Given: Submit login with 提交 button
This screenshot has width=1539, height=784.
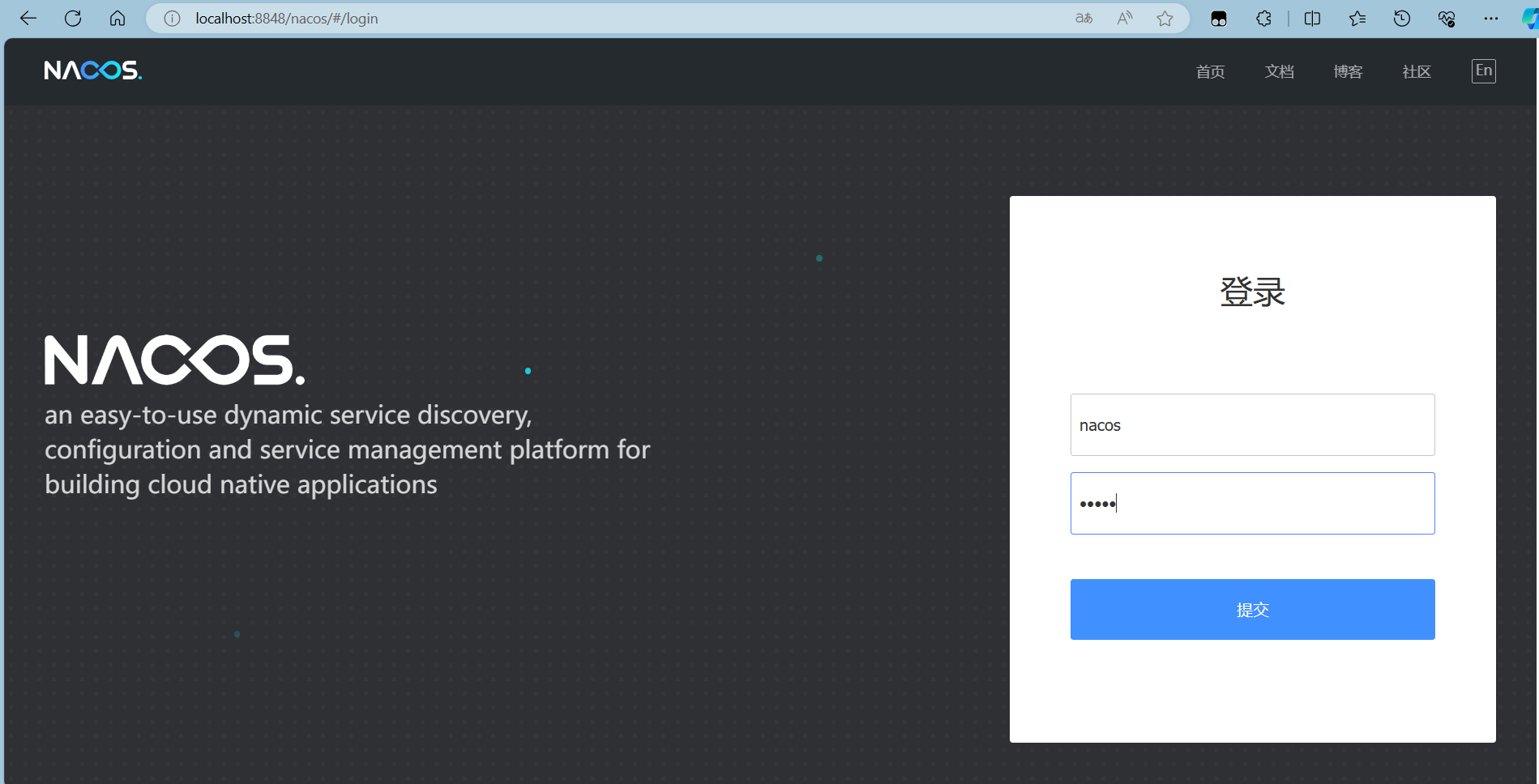Looking at the screenshot, I should coord(1252,609).
